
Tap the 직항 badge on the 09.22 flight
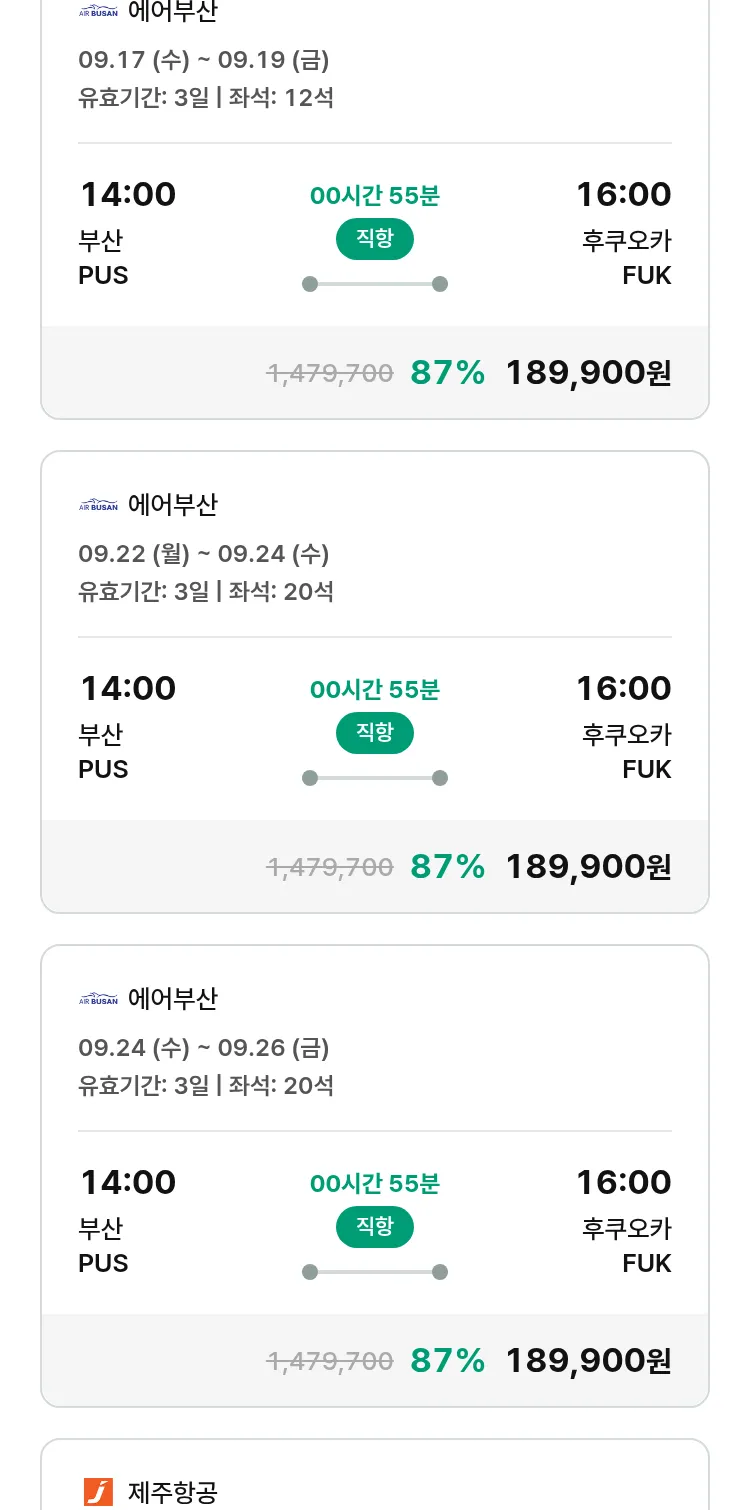point(374,733)
